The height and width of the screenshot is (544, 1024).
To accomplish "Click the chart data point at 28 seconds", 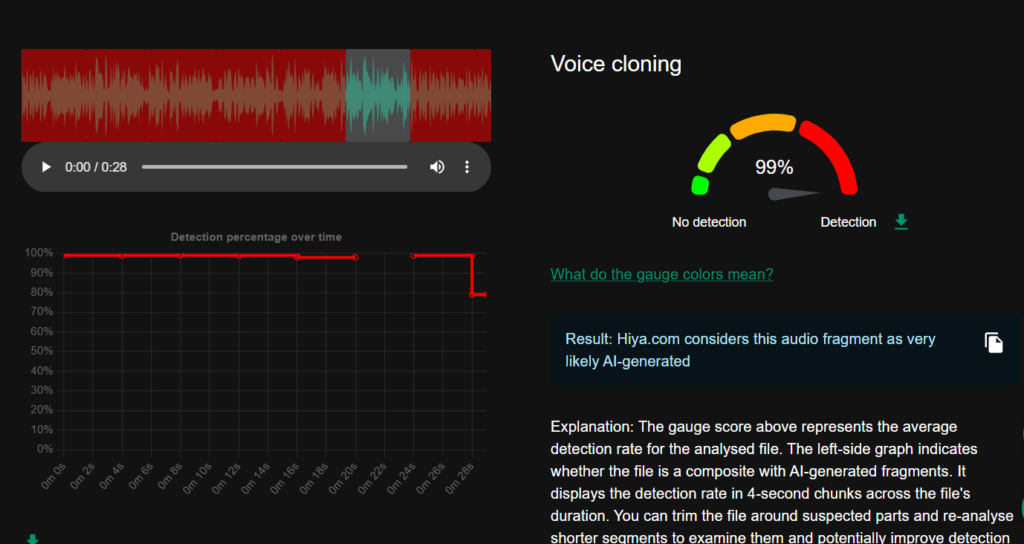I will (472, 294).
